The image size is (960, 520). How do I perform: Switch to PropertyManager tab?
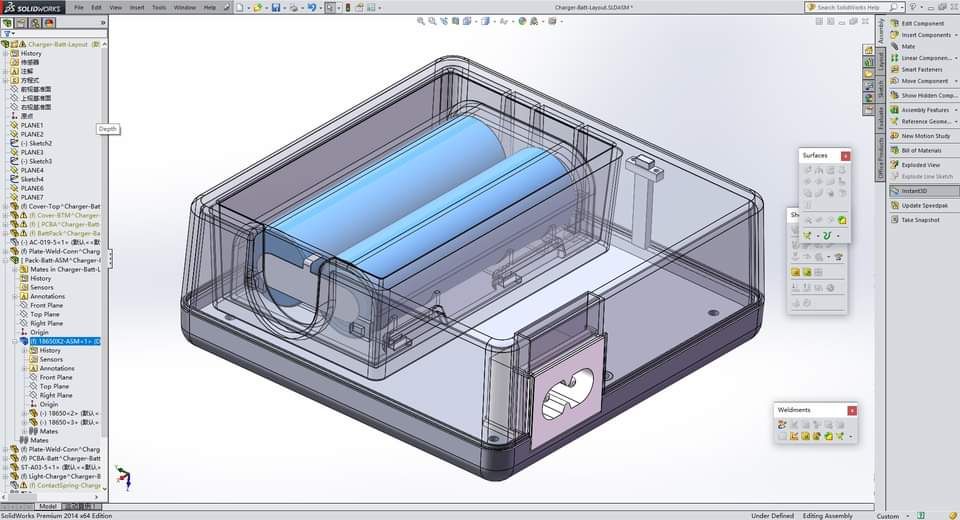pyautogui.click(x=21, y=23)
